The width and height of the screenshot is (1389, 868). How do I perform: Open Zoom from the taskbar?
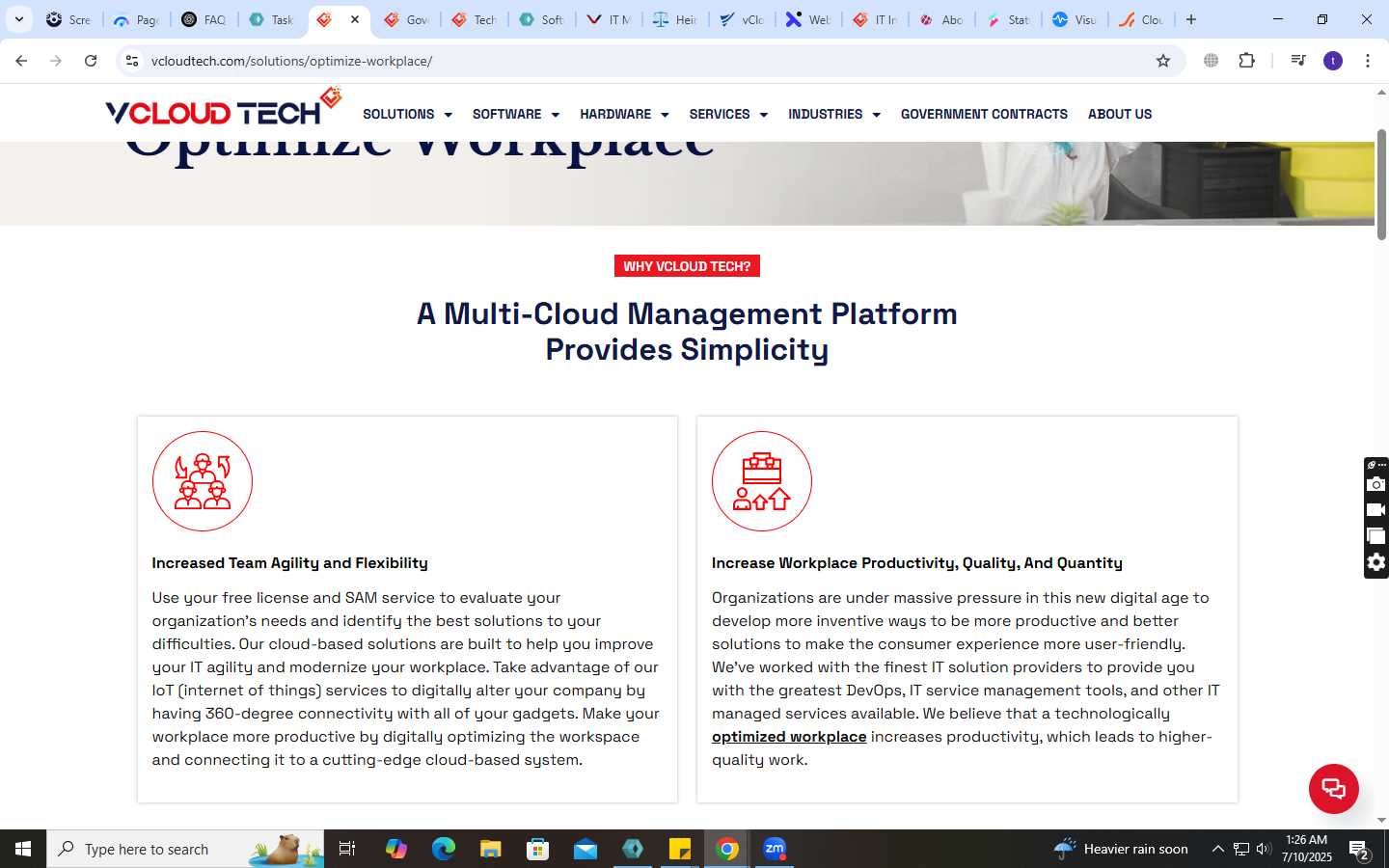click(x=775, y=849)
